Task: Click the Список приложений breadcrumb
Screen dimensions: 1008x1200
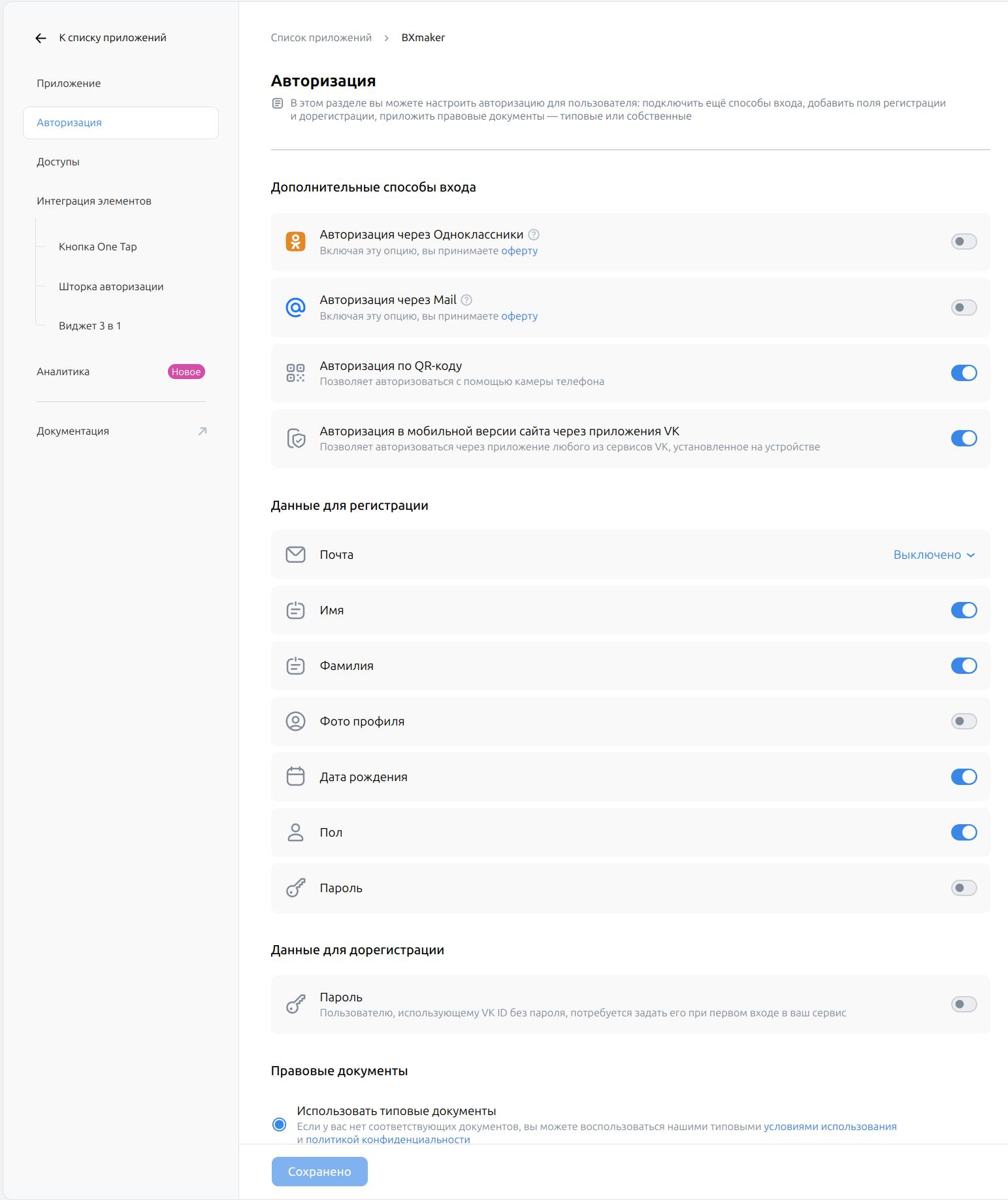Action: (x=321, y=38)
